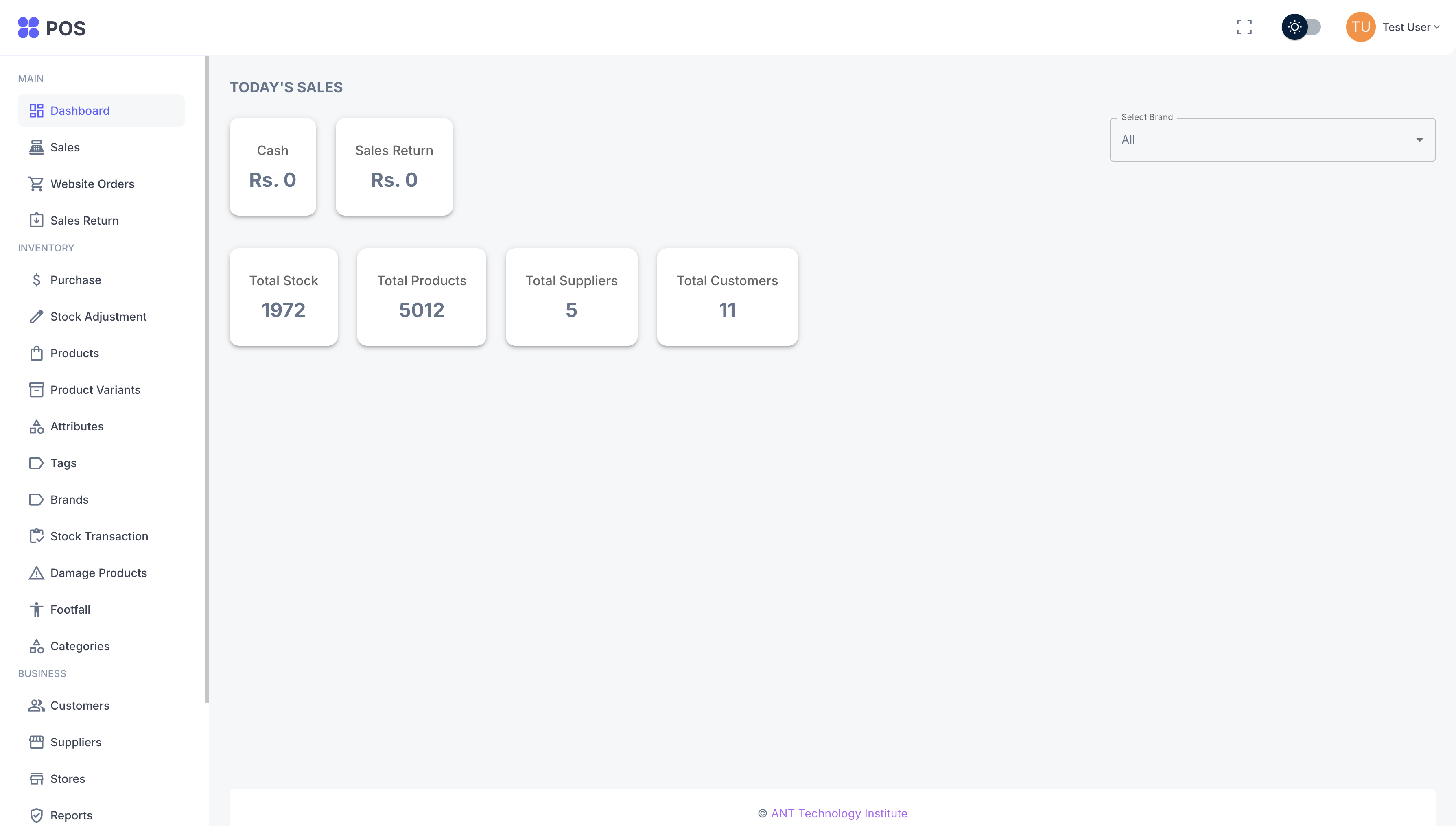Open the Stock Transaction menu item
The height and width of the screenshot is (826, 1456).
coord(99,536)
